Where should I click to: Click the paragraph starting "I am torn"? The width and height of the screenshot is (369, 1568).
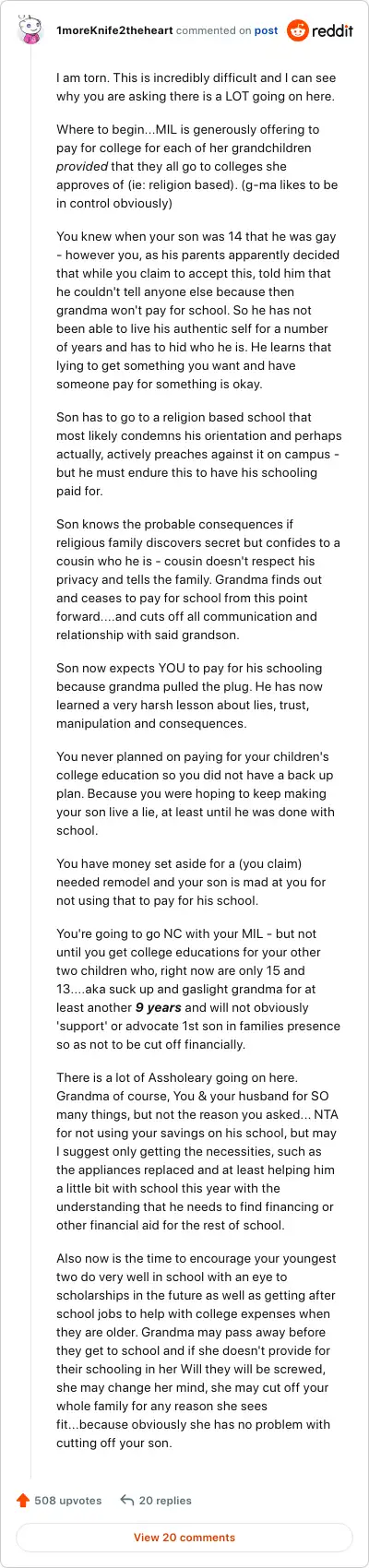(196, 89)
